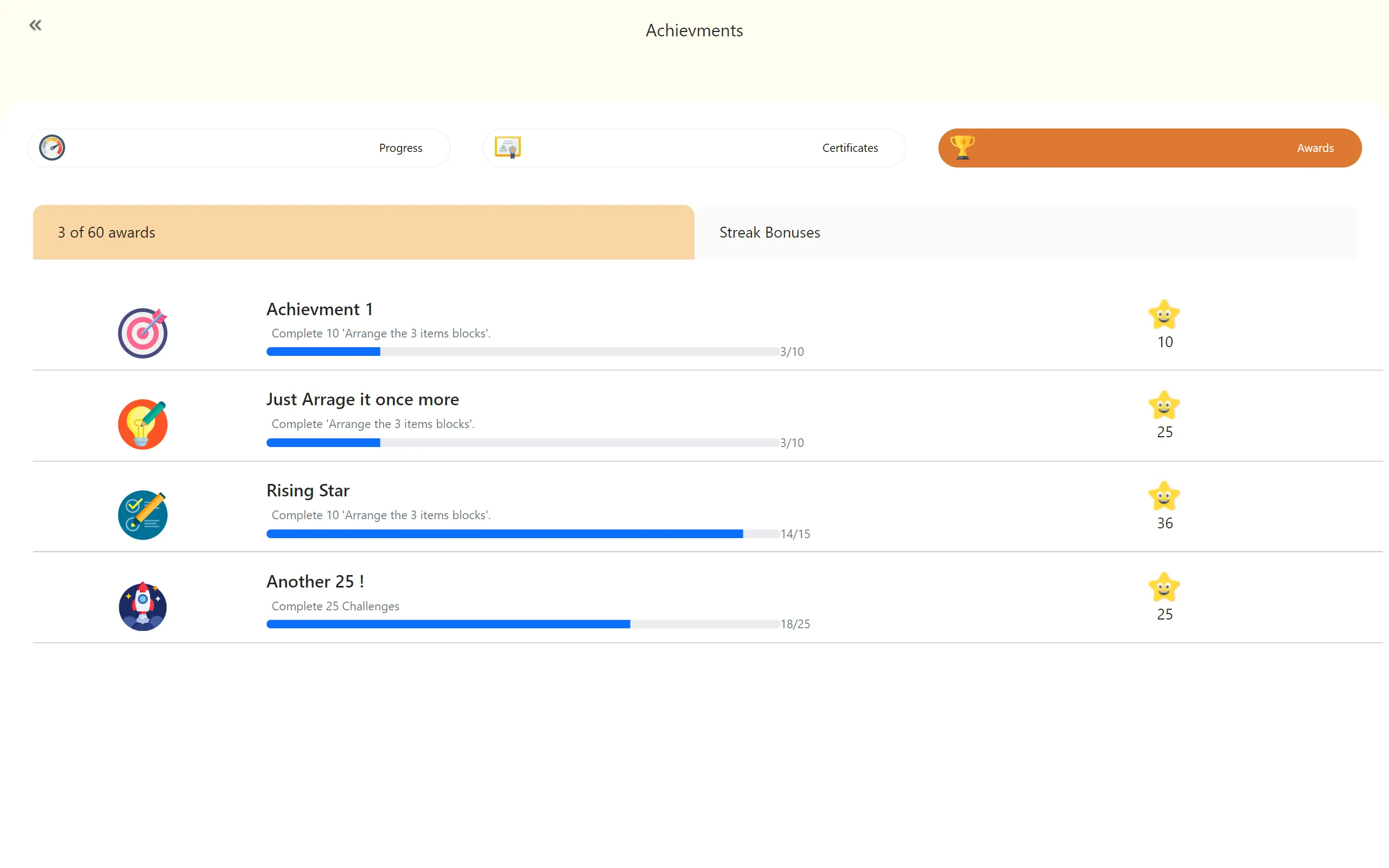Image resolution: width=1389 pixels, height=868 pixels.
Task: Click the star icon above 36 points
Action: [x=1164, y=496]
